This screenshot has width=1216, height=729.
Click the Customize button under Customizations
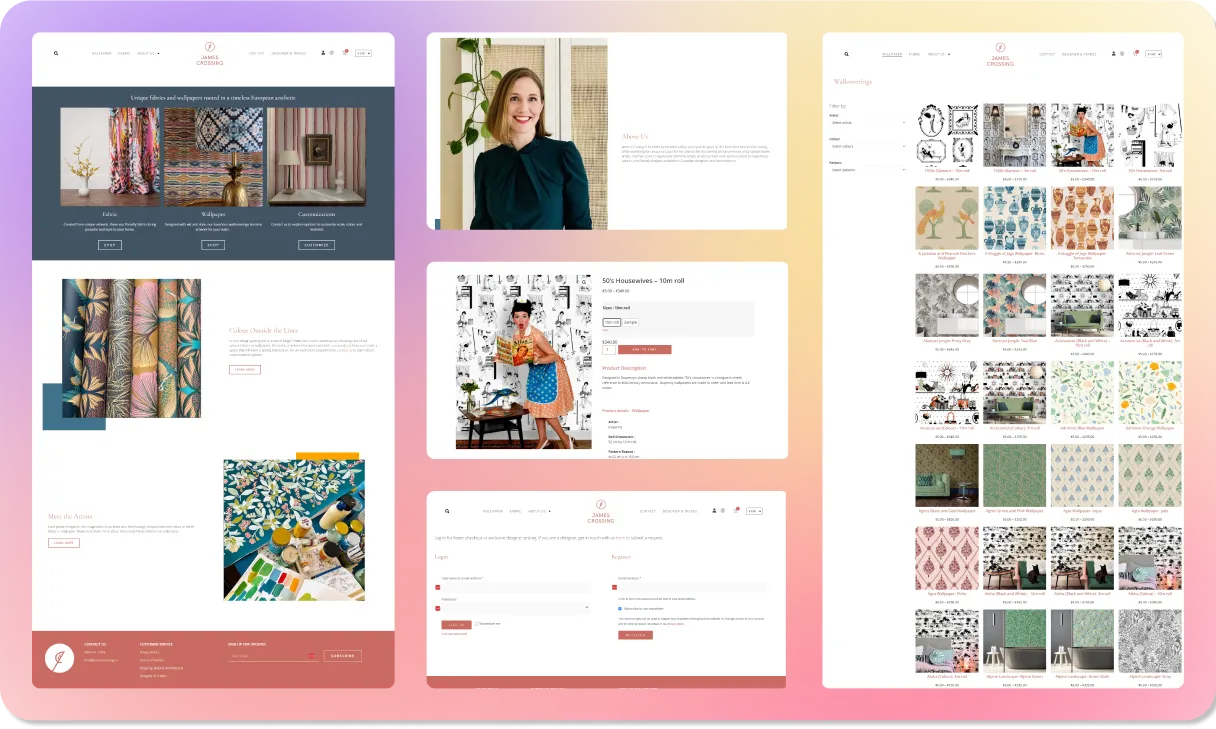(x=316, y=245)
